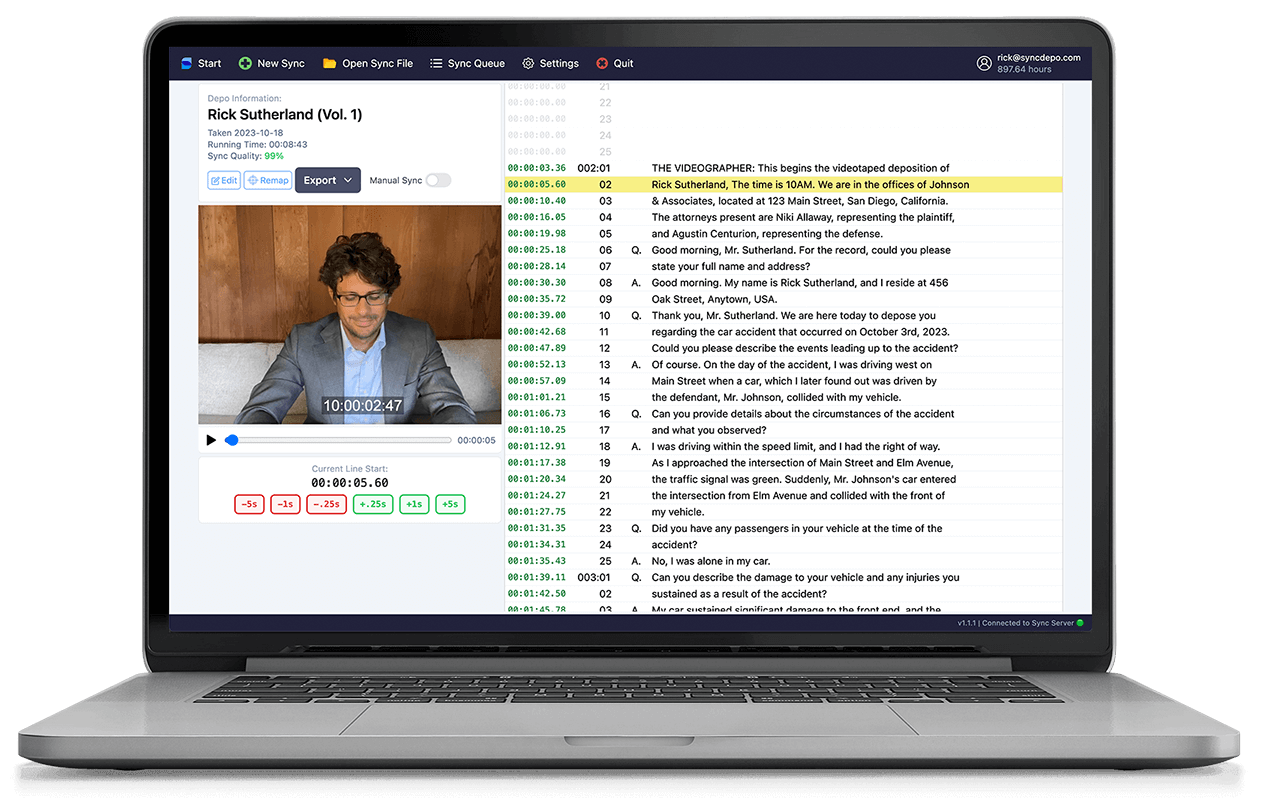Click the red Quit icon

tap(601, 63)
